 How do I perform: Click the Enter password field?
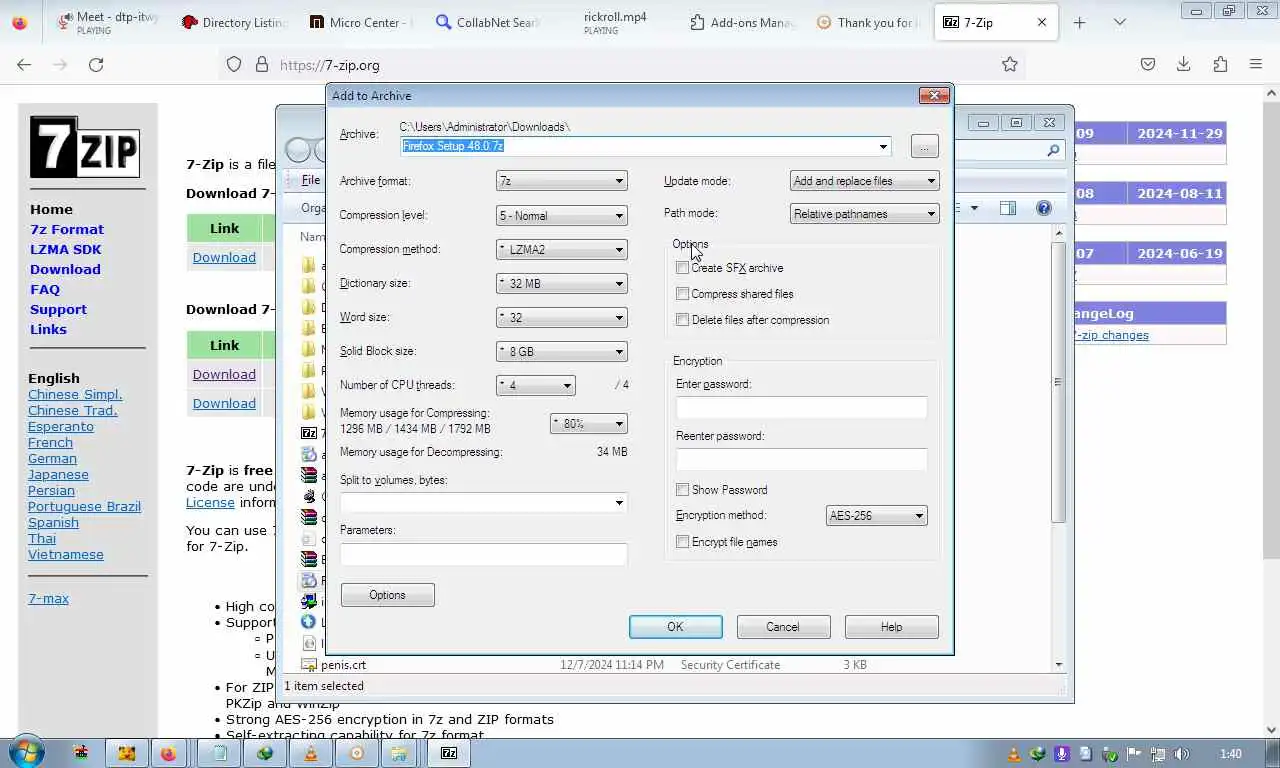click(x=801, y=407)
